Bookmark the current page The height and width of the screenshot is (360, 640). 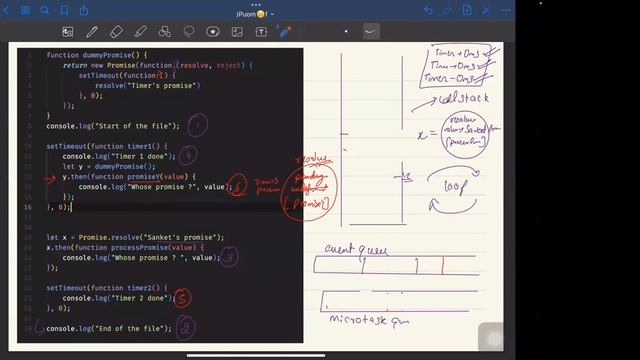pyautogui.click(x=64, y=11)
